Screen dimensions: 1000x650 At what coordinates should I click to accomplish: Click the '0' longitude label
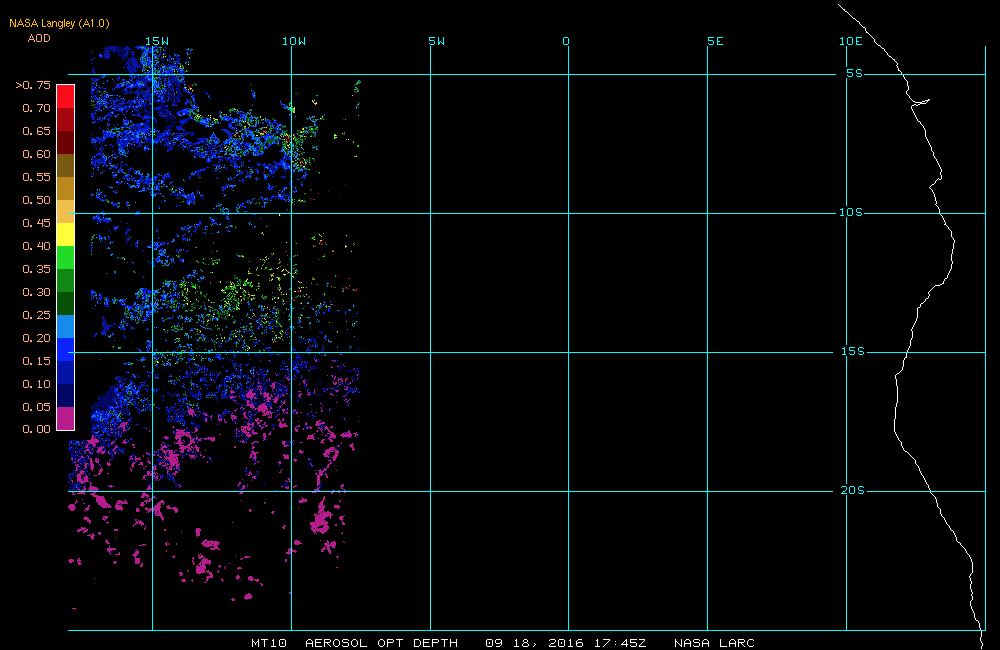coord(566,41)
